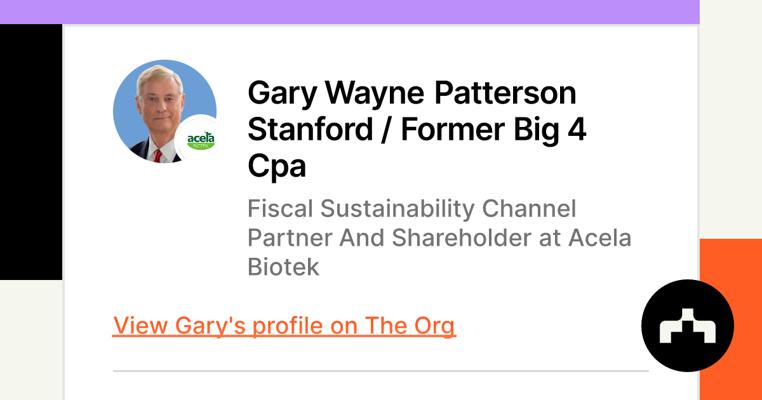Click the beige area below the black block
Viewport: 762px width, 400px height.
(30, 340)
